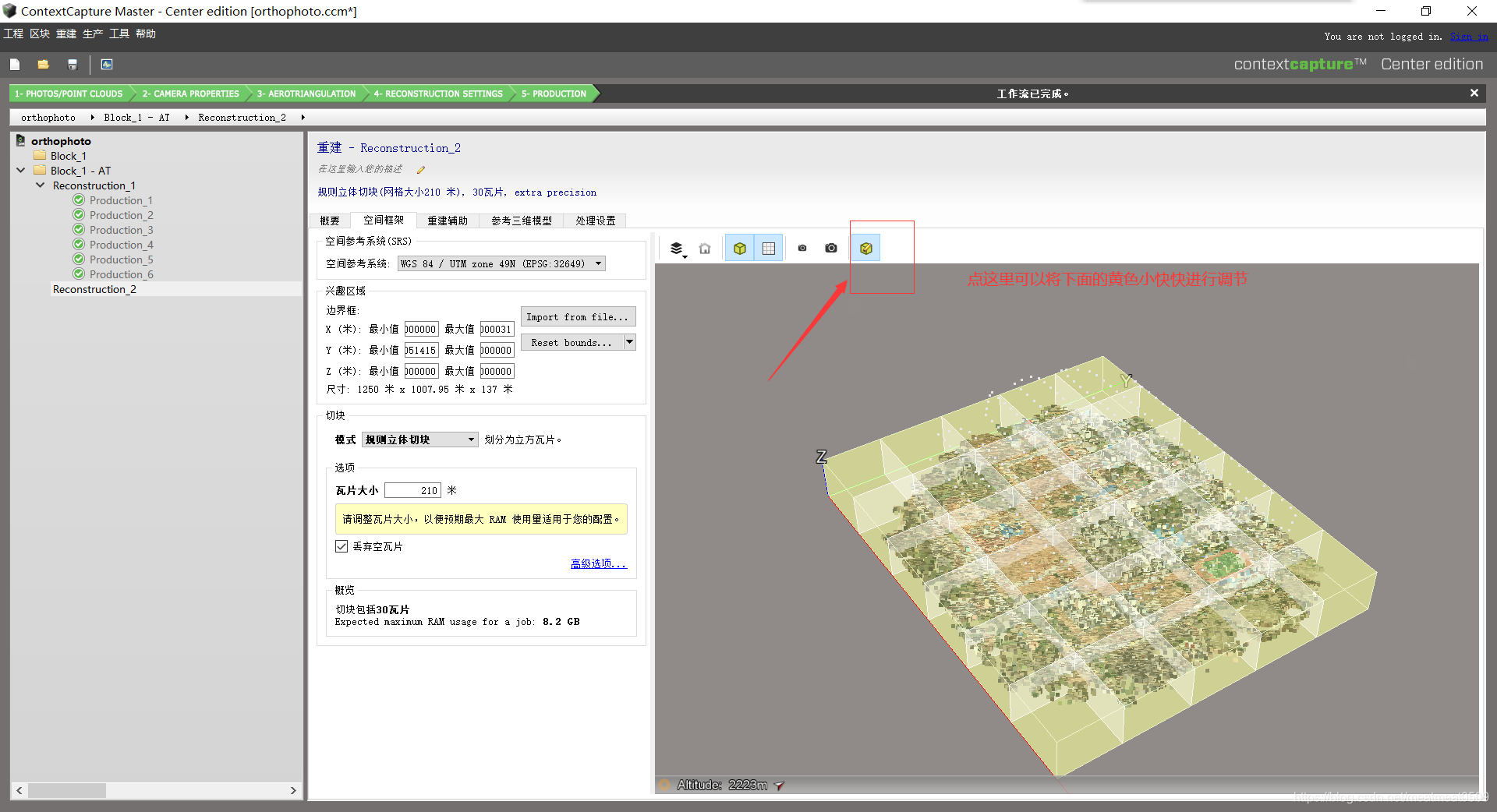Create a new project with the blank page icon
Screen dimensions: 1497x812
click(15, 65)
